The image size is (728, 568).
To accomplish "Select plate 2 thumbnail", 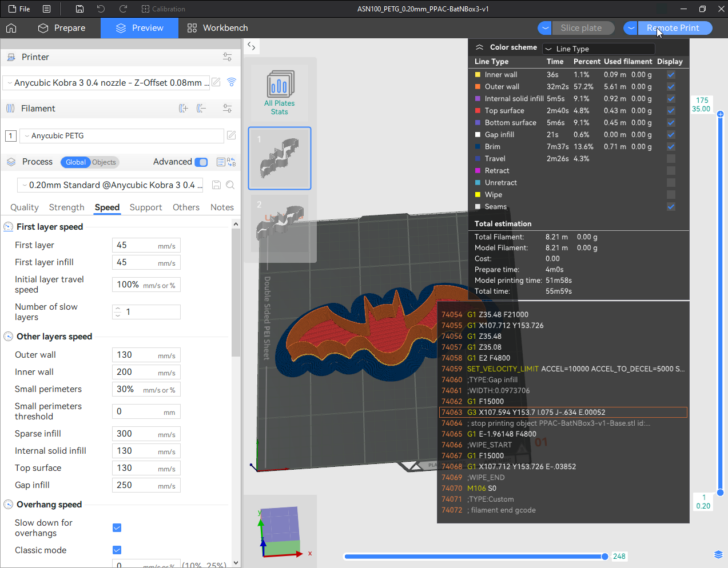I will point(280,224).
